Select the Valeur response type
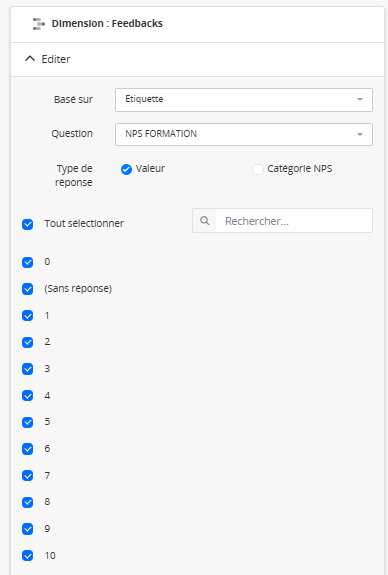Screen dimensions: 388x575 [x=127, y=169]
